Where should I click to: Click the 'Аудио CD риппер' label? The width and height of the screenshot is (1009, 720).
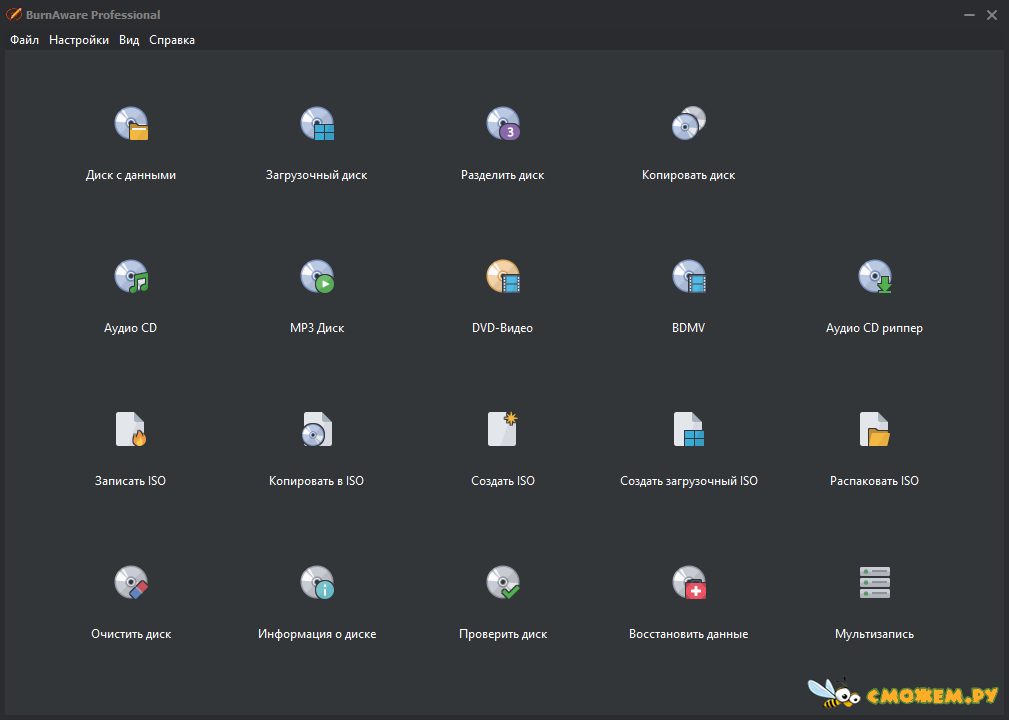tap(875, 328)
